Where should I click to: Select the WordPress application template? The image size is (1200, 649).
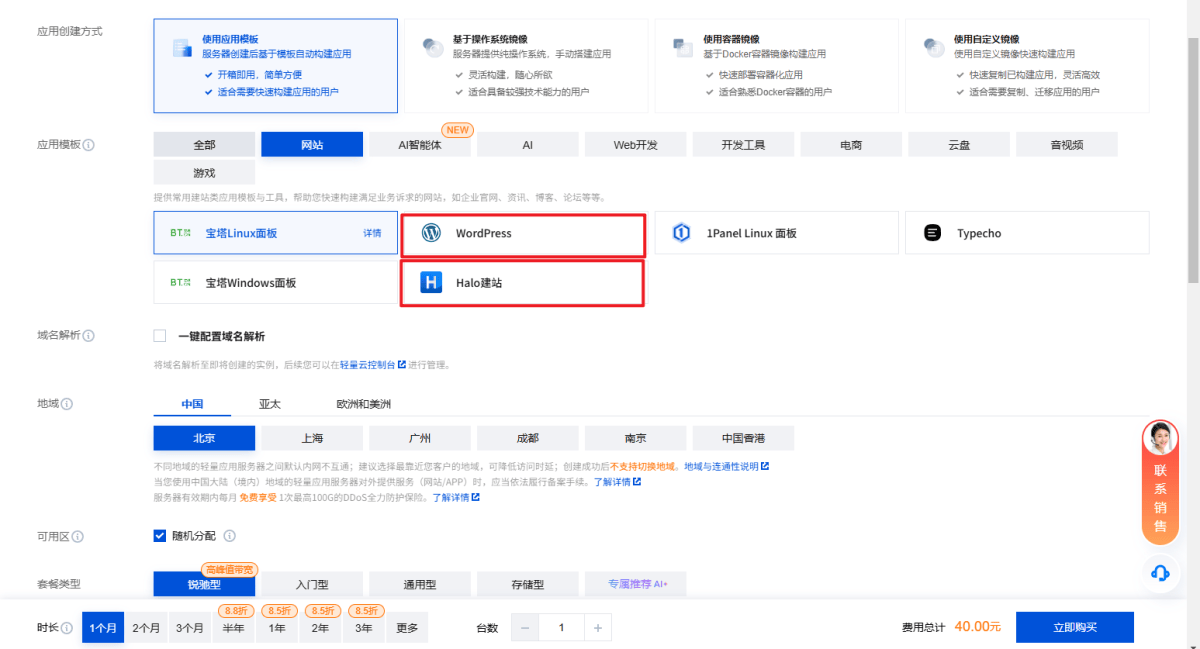point(522,234)
